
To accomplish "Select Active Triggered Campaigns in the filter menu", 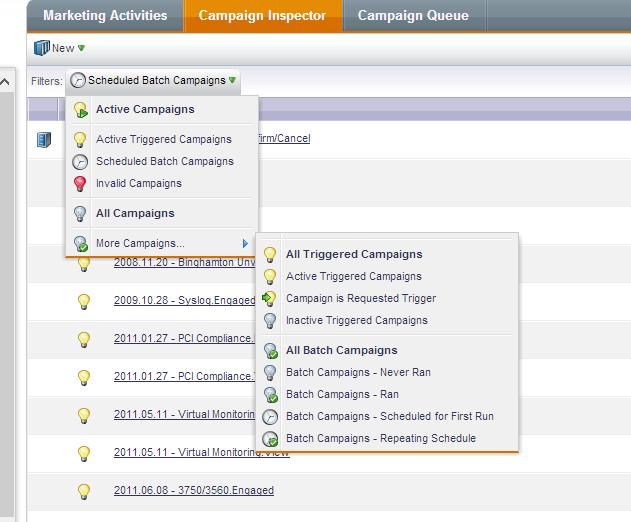I will 163,140.
